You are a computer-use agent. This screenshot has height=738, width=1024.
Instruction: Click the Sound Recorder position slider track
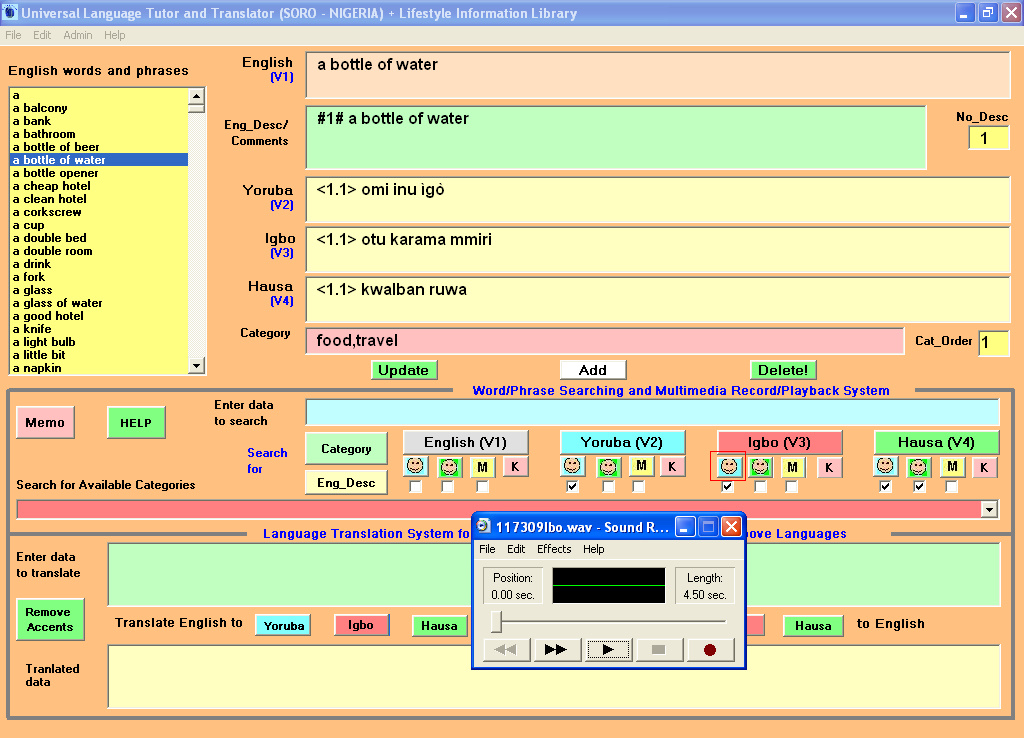610,622
